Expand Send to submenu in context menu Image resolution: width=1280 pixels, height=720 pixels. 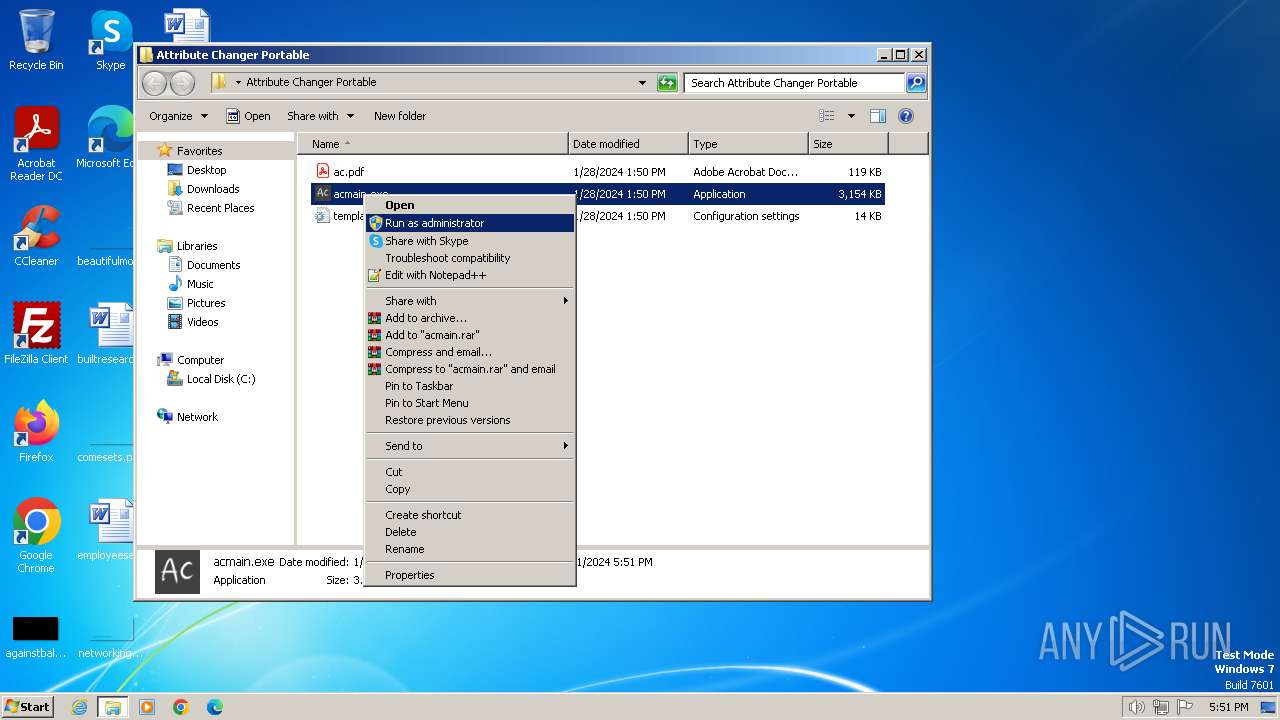pyautogui.click(x=470, y=446)
